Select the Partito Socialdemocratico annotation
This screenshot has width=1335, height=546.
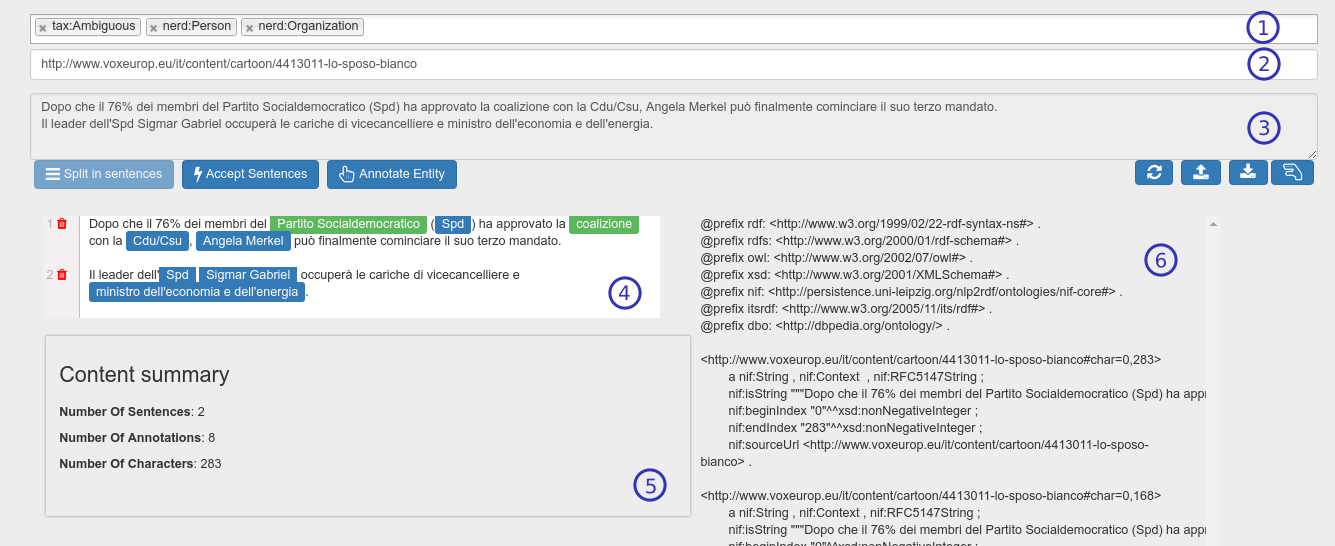348,224
